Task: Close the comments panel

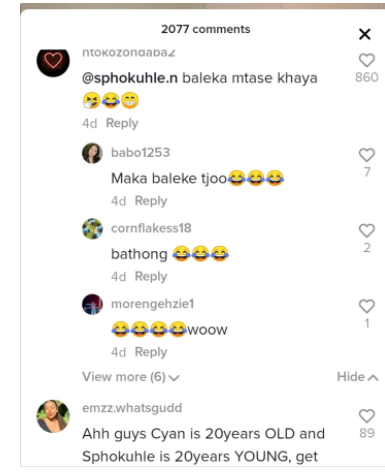Action: tap(365, 34)
